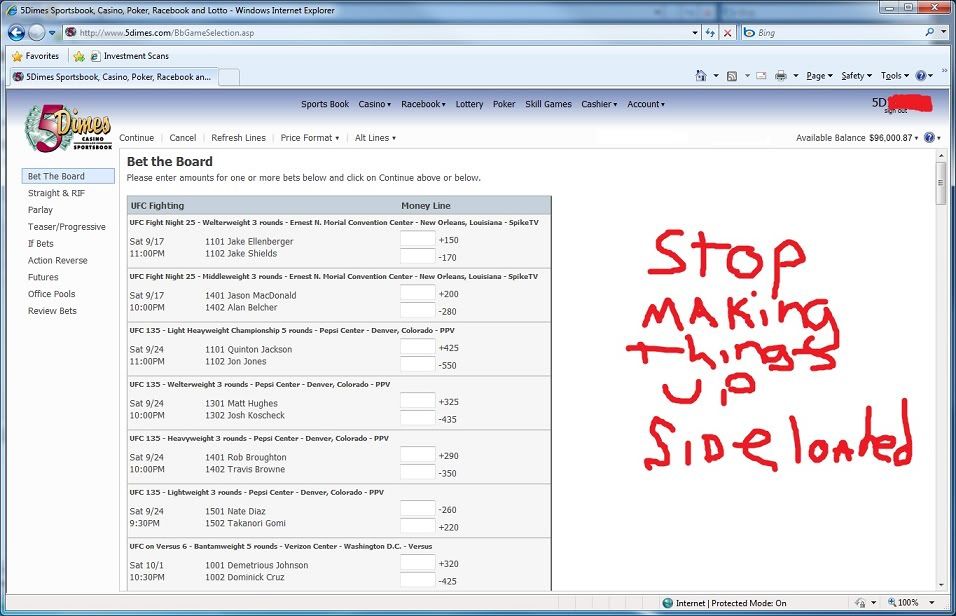Open a new blank browser tab
The height and width of the screenshot is (616, 956).
[x=229, y=77]
